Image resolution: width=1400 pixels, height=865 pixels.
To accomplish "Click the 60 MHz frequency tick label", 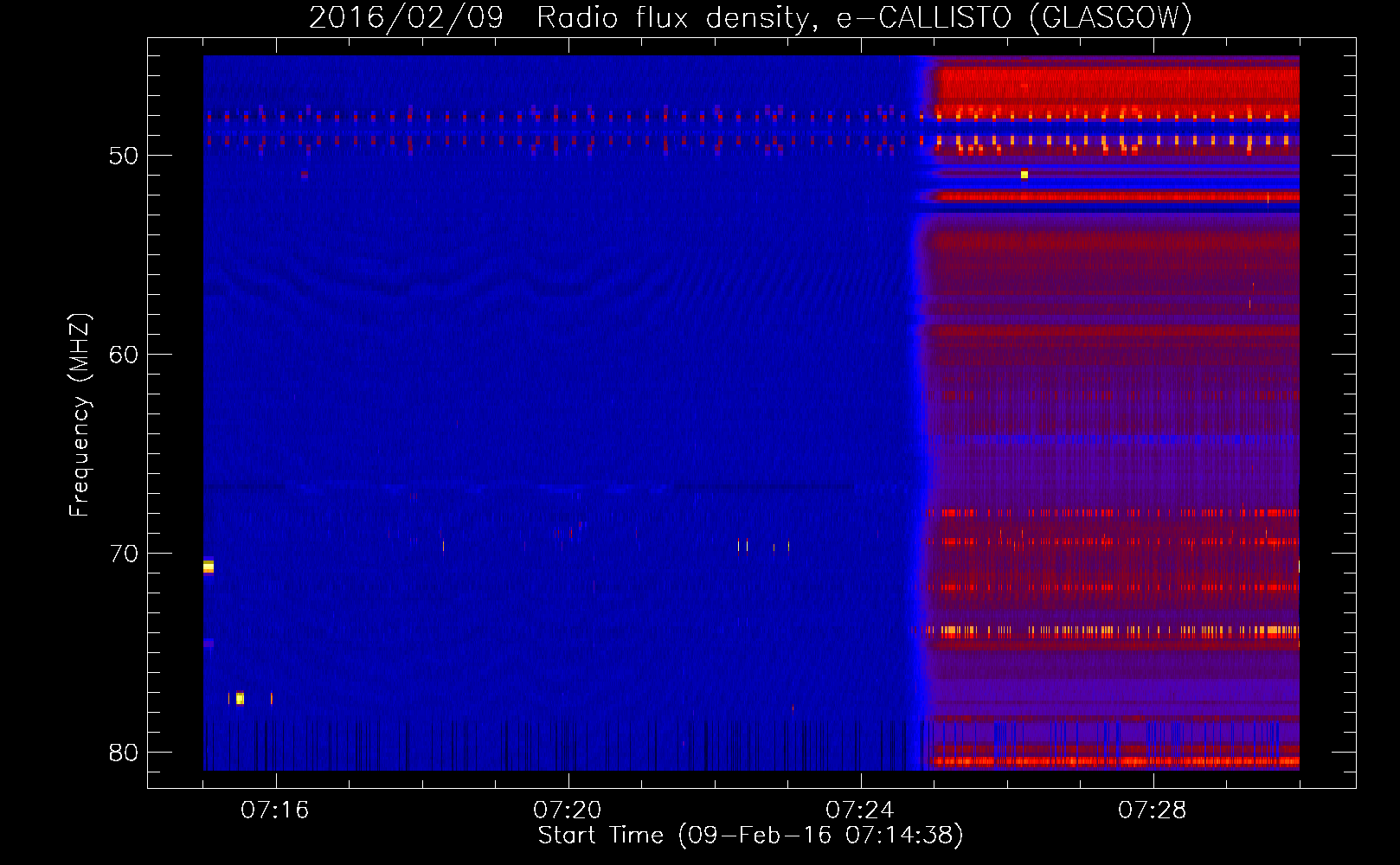I will 124,355.
